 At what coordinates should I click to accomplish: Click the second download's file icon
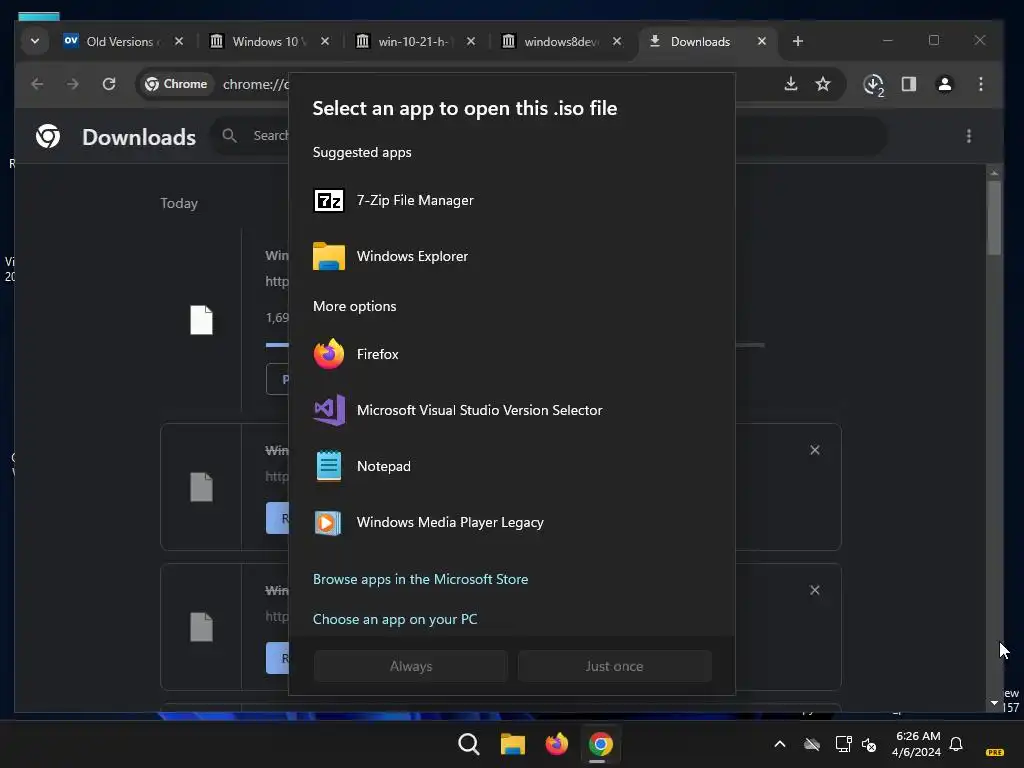point(201,487)
